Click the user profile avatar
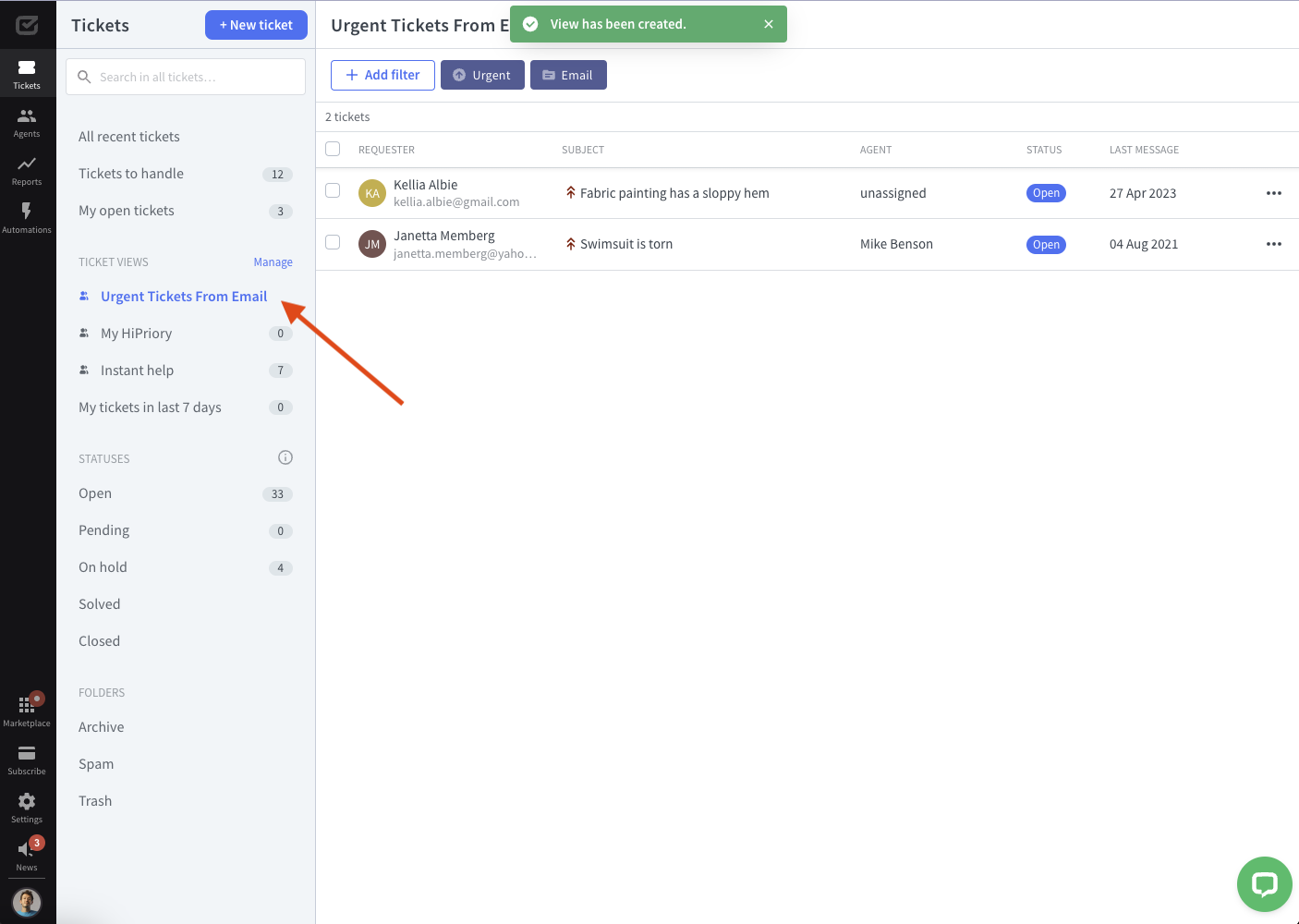Screen dimensions: 1299x924 point(27,902)
